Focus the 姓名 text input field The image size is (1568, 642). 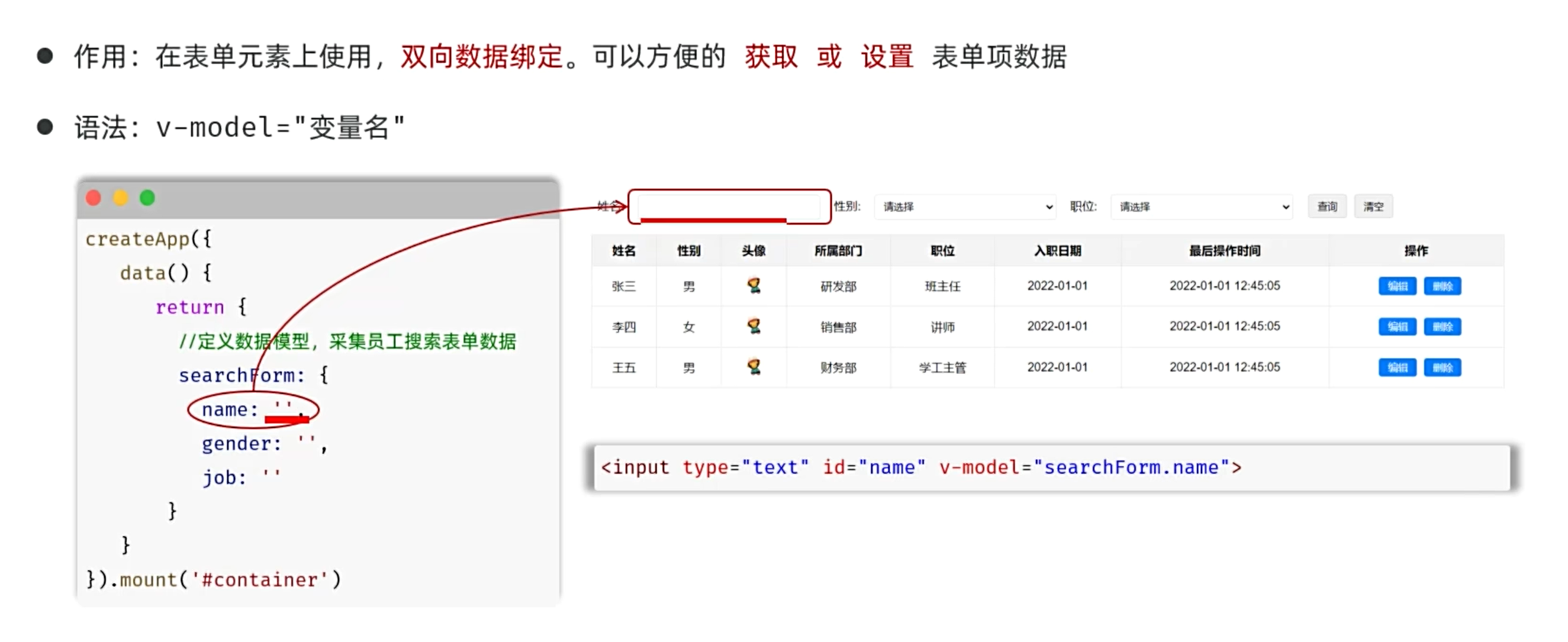pos(729,206)
